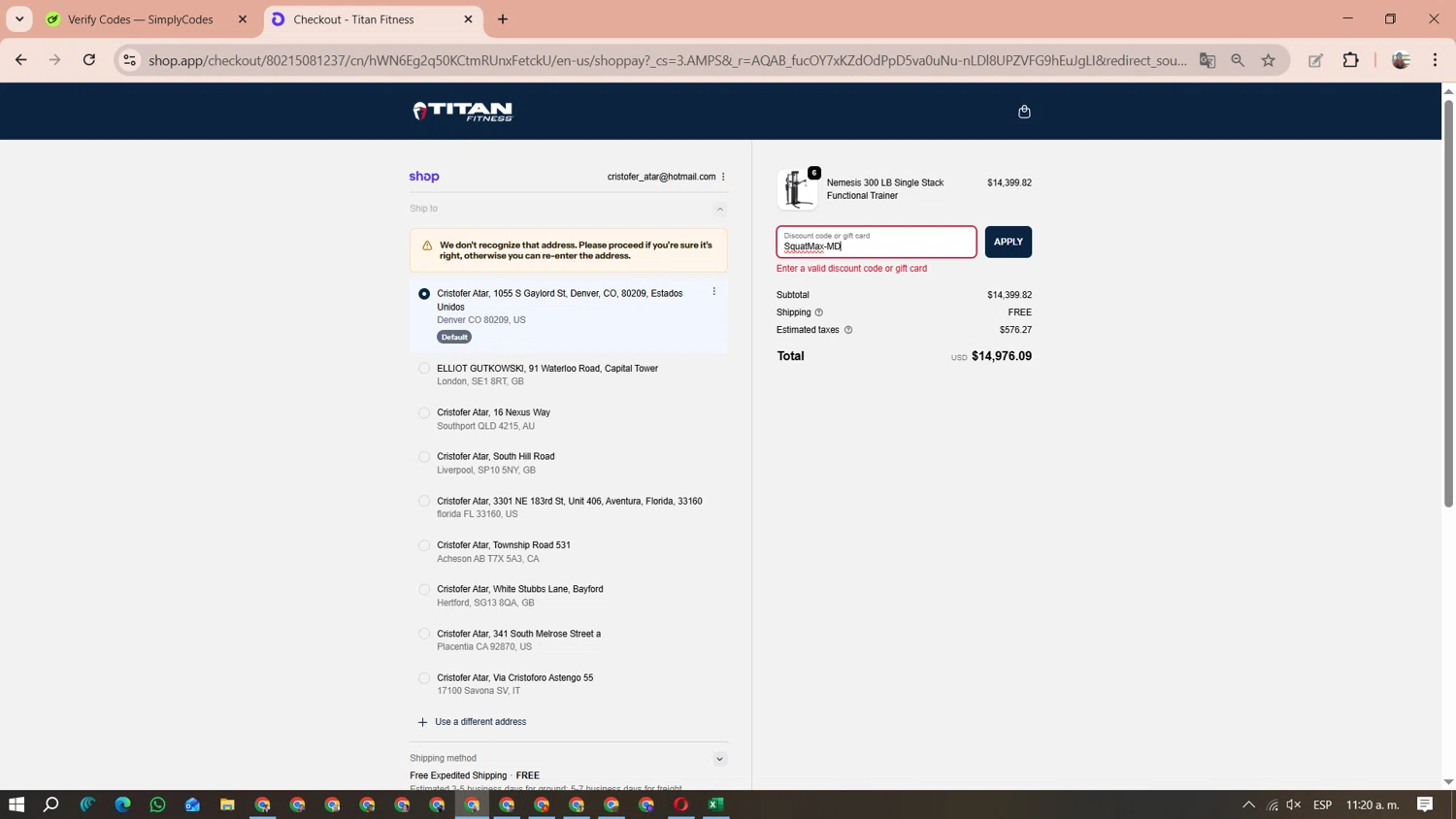1456x819 pixels.
Task: Show the Estimated taxes info icon
Action: [x=848, y=330]
